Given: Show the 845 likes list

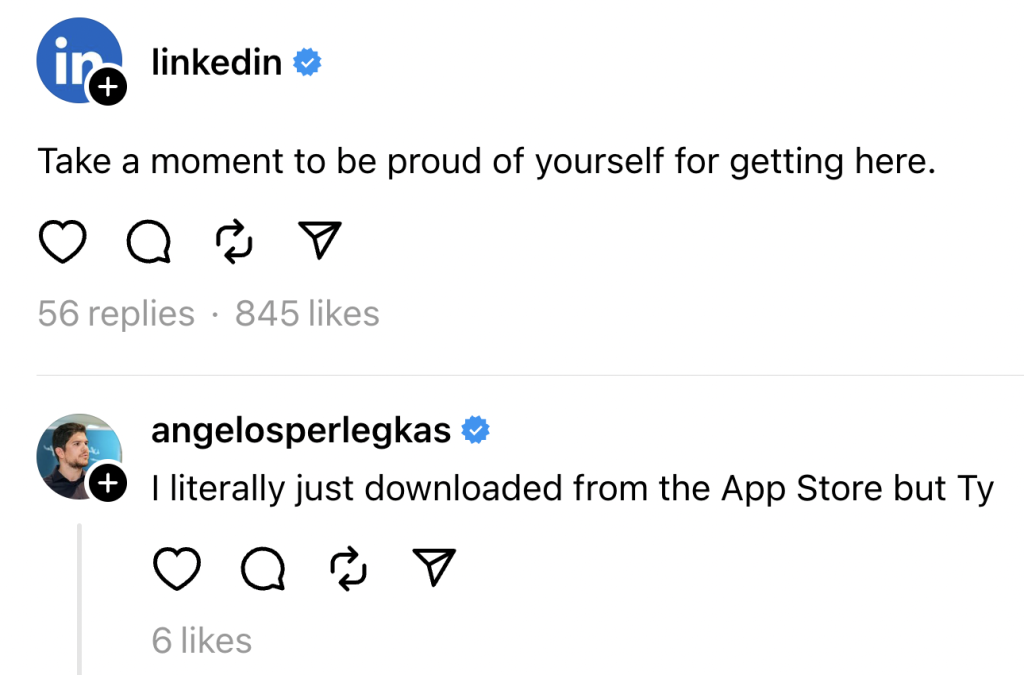Looking at the screenshot, I should (307, 314).
